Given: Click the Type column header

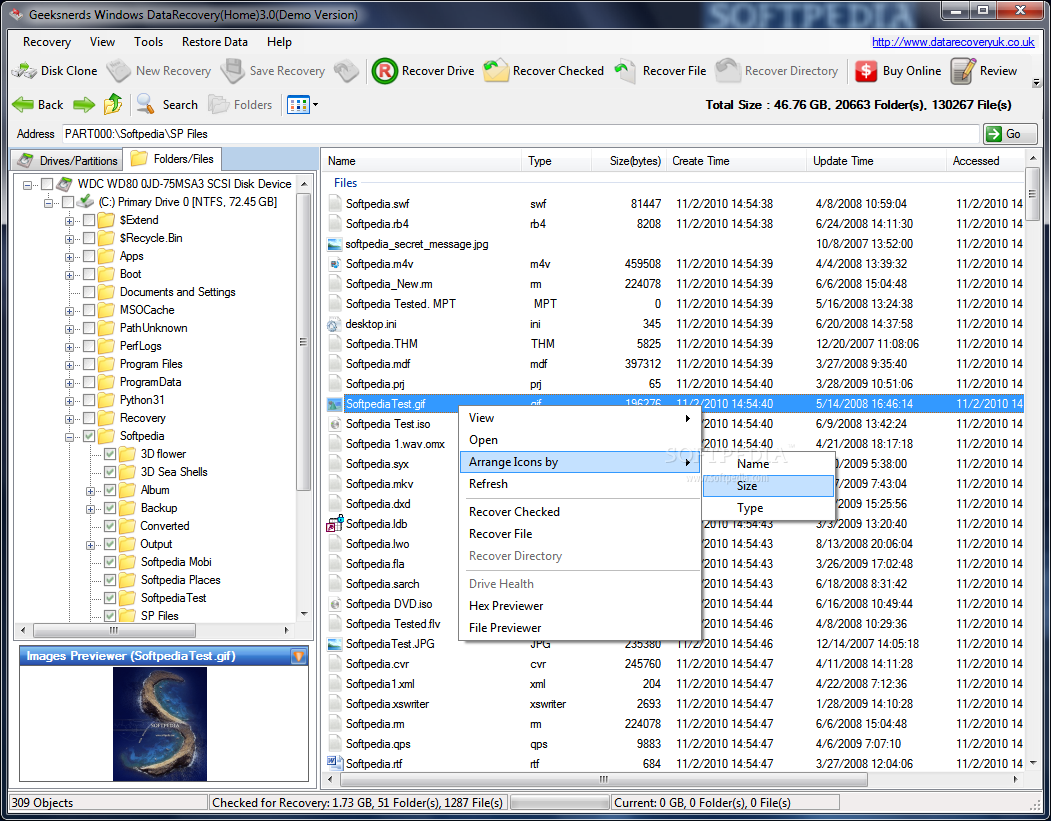Looking at the screenshot, I should click(x=556, y=161).
